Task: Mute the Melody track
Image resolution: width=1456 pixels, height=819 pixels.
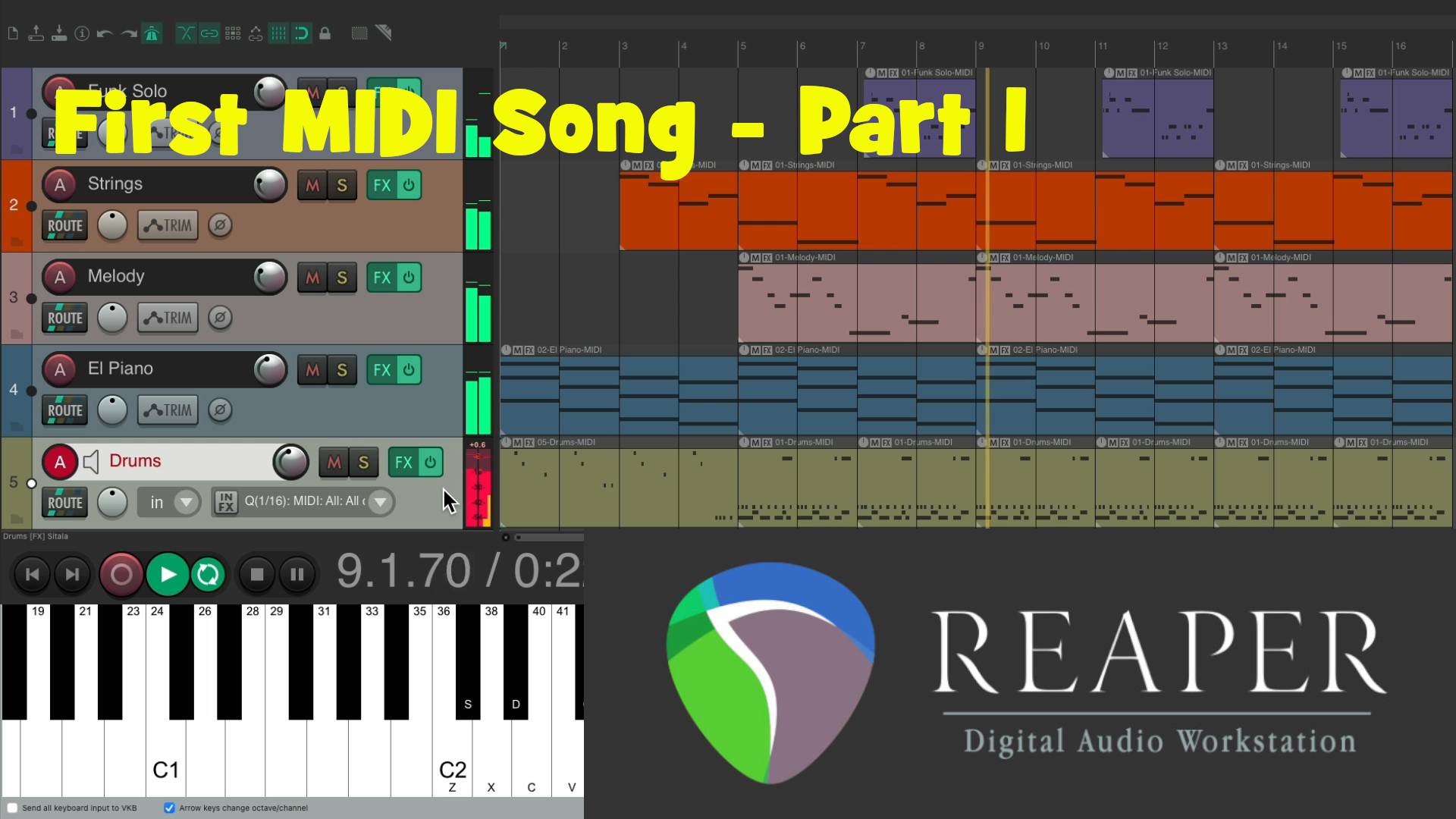Action: tap(312, 278)
